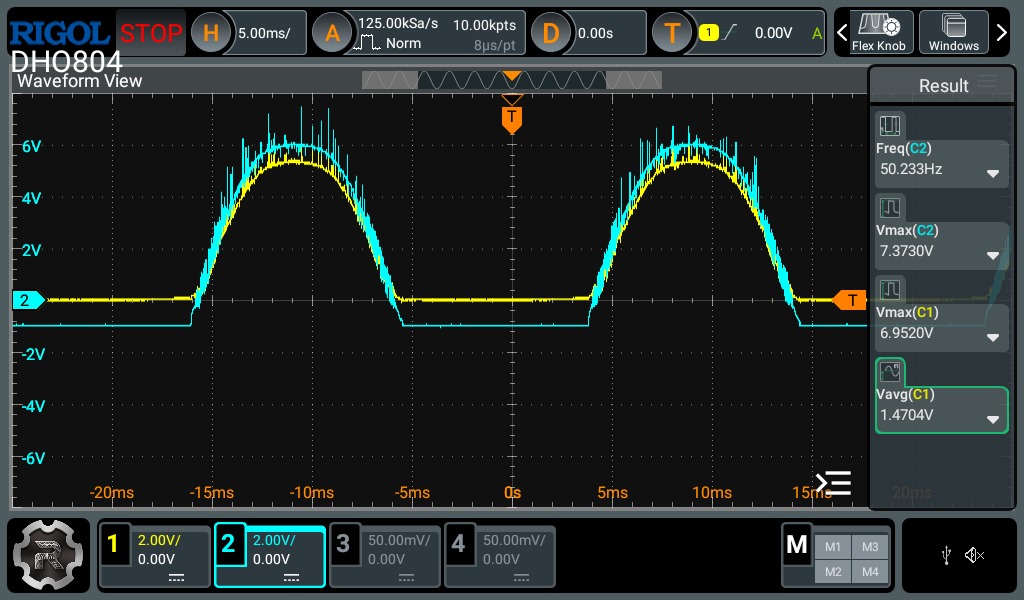Open Delay D settings
The image size is (1024, 600).
click(551, 33)
